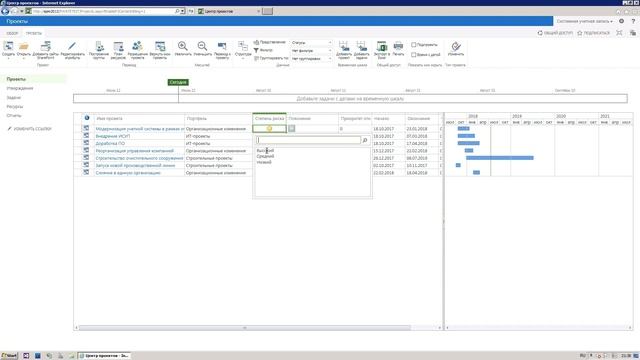Image resolution: width=640 pixels, height=360 pixels.
Task: Switch to the Обзор ribbon tab
Action: pyautogui.click(x=12, y=33)
